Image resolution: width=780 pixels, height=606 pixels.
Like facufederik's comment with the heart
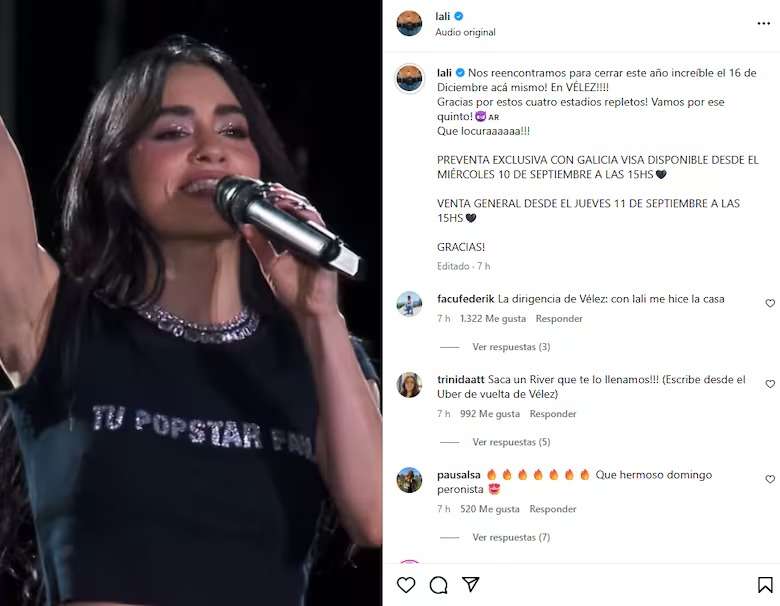(x=770, y=303)
